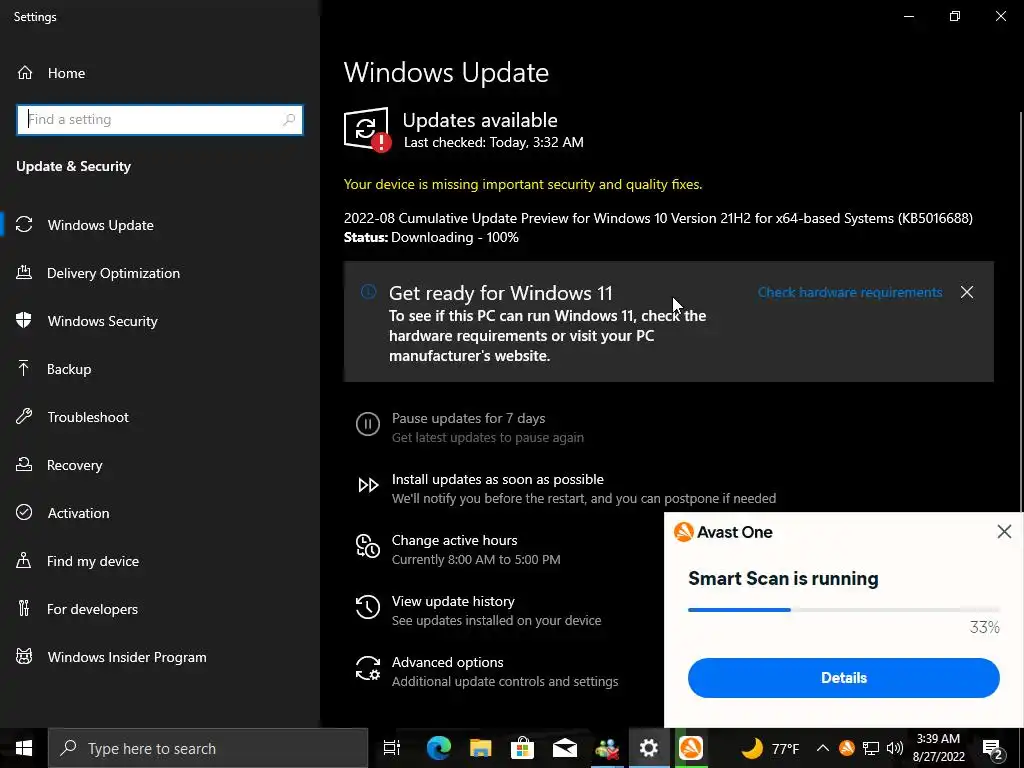Click the Windows Update sync icon in sidebar
1024x768 pixels.
(24, 225)
